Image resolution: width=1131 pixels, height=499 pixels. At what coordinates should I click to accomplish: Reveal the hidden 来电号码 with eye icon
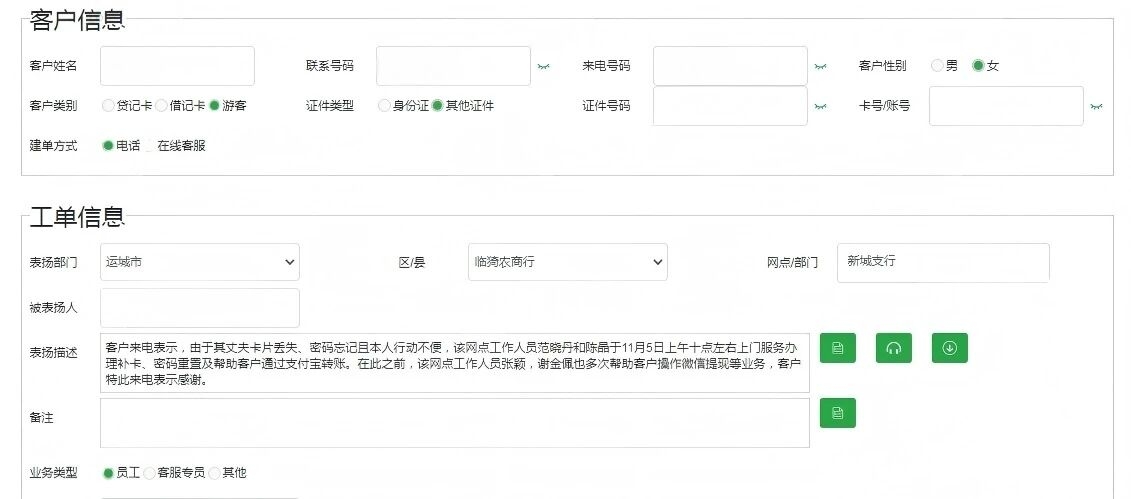click(820, 66)
